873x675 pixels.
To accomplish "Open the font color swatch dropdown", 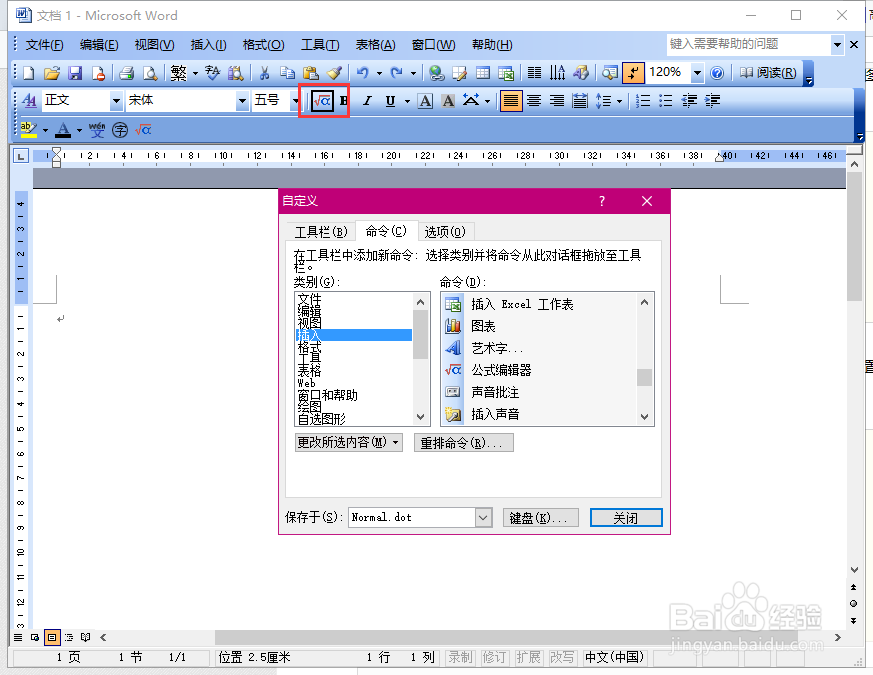I will pyautogui.click(x=77, y=130).
